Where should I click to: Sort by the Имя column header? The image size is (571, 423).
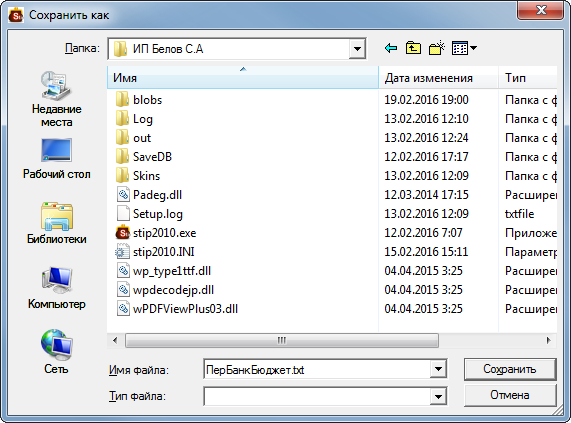tap(243, 78)
